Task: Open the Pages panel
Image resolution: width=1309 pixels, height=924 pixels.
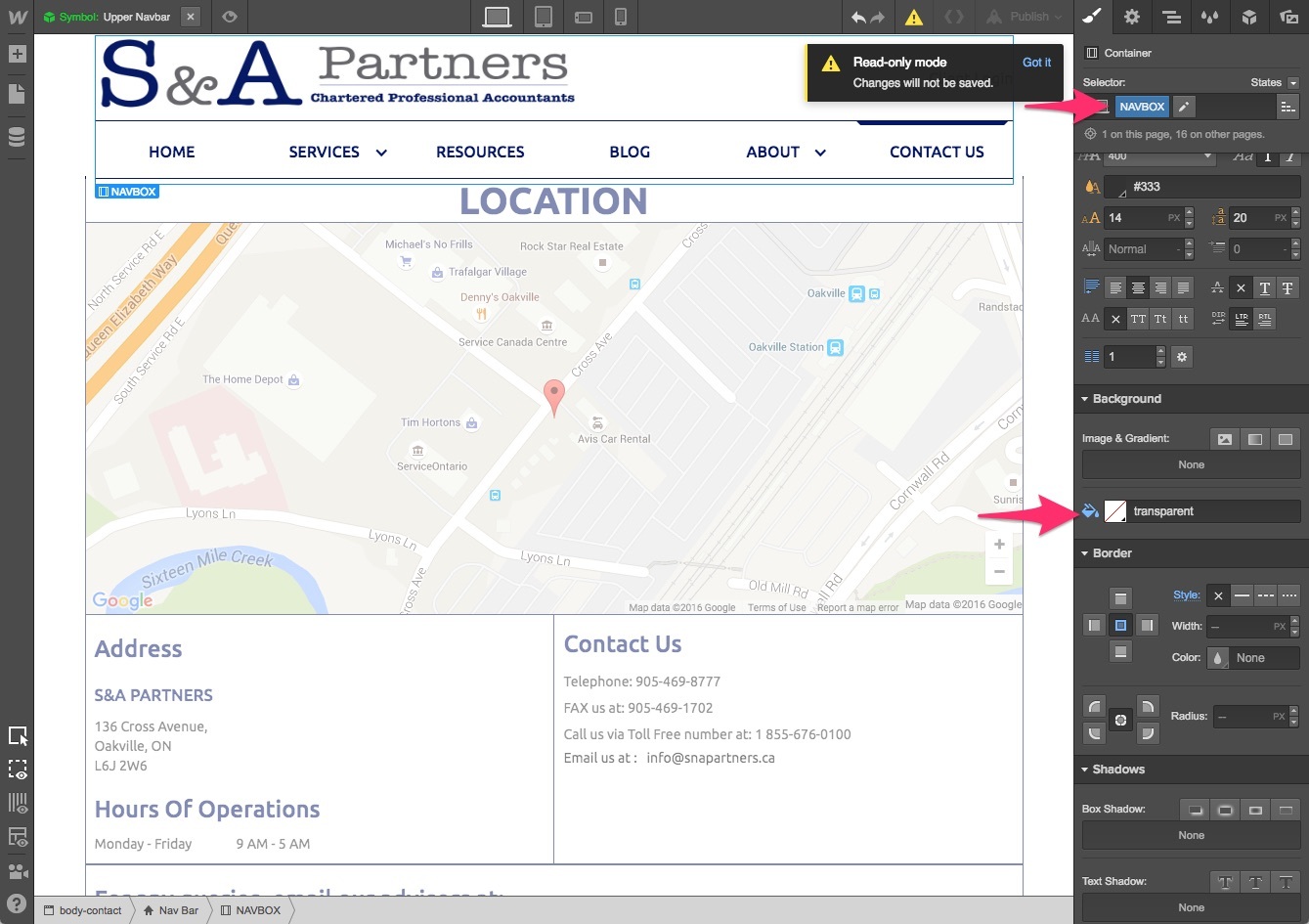Action: point(17,94)
